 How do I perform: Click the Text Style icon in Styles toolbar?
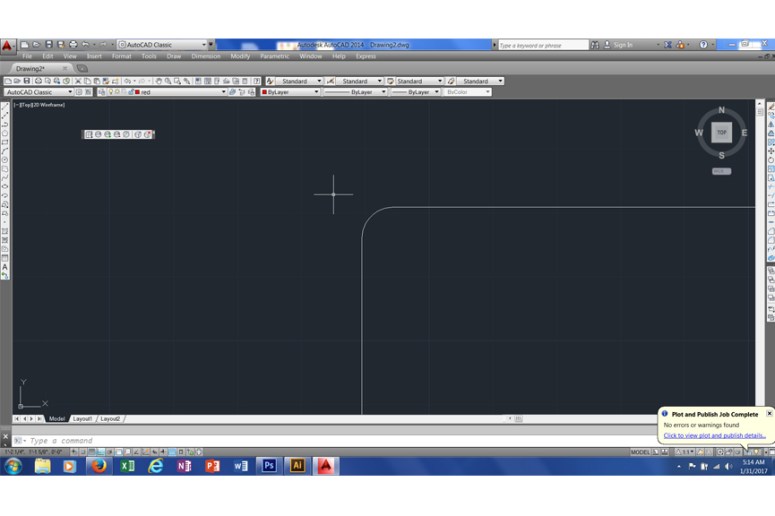[270, 81]
